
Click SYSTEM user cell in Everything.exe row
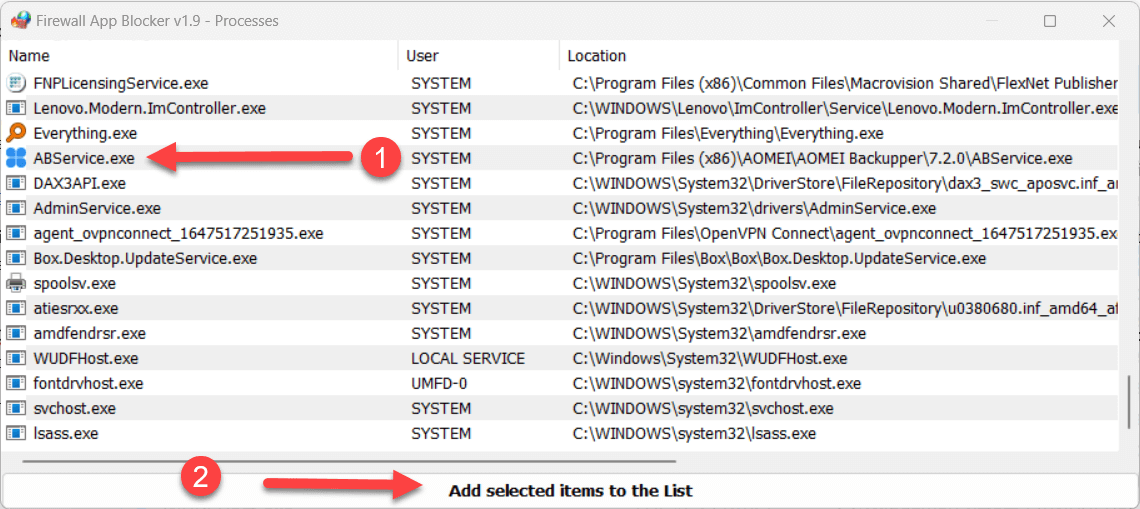tap(441, 133)
